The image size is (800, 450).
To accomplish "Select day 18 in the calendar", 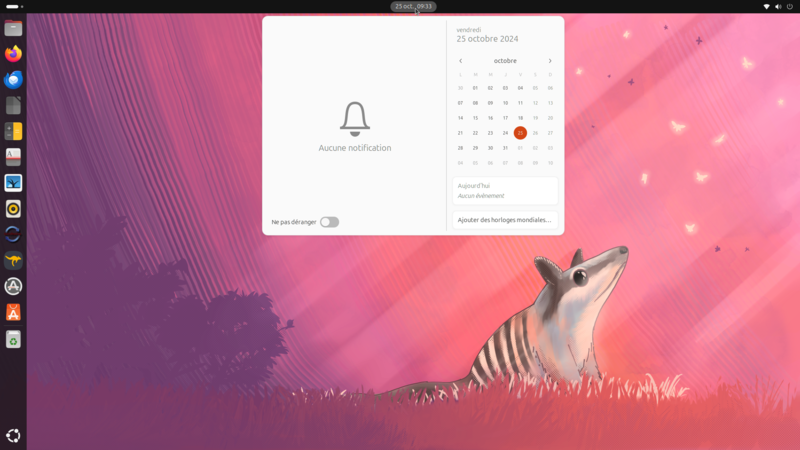I will pos(520,118).
